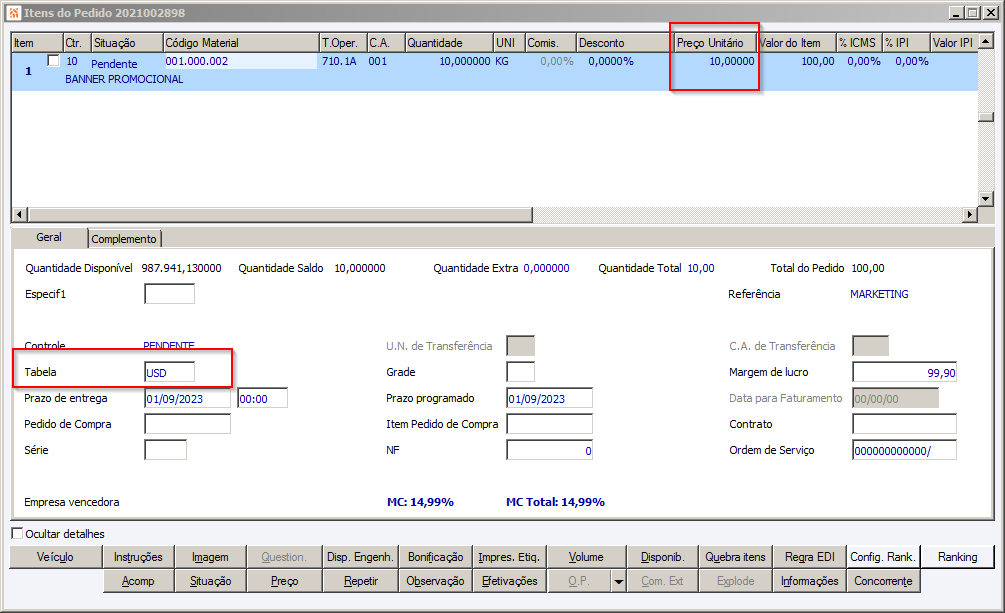The image size is (1005, 613).
Task: Click the Prazo de entrega date field
Action: (x=187, y=398)
